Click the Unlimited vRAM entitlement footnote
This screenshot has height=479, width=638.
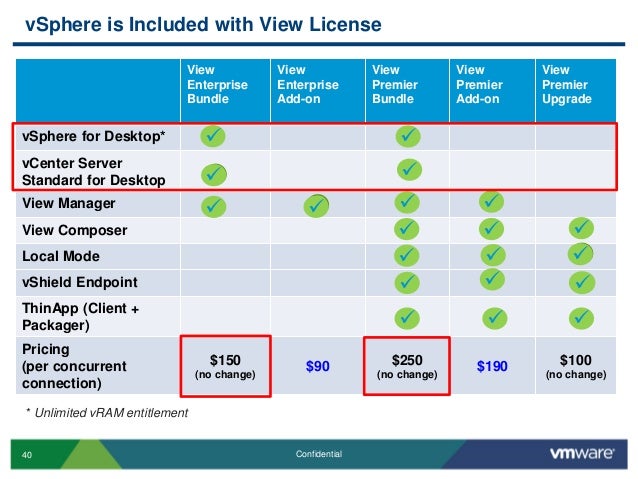107,413
